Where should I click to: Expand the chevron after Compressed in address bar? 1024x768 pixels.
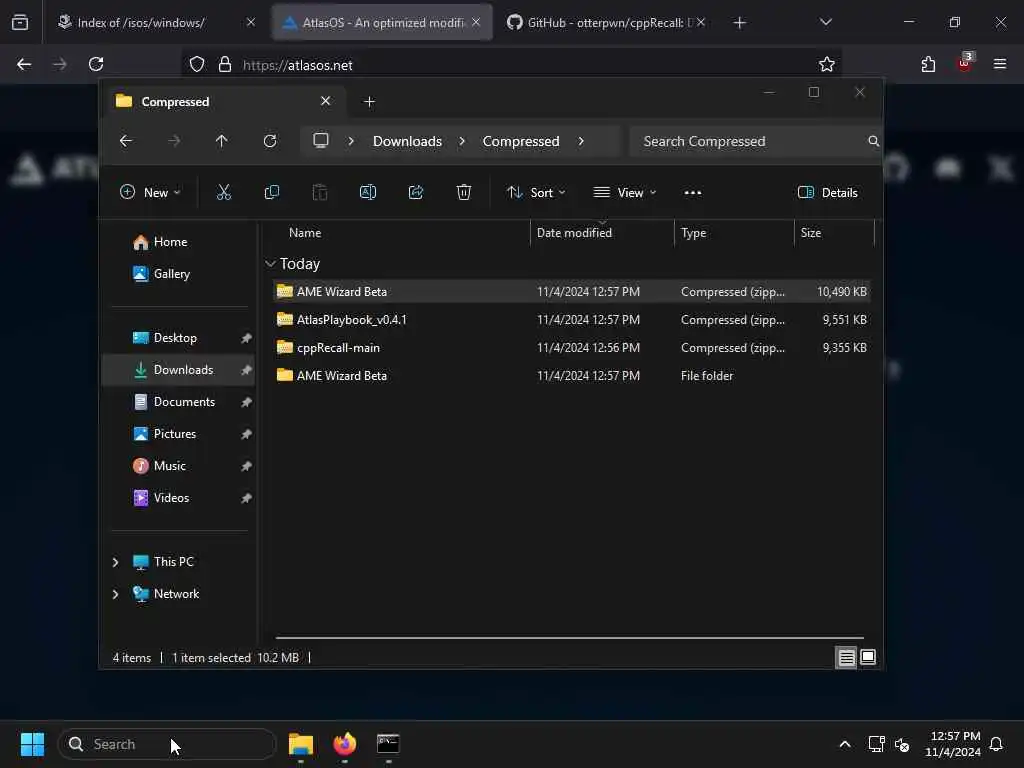click(x=581, y=141)
